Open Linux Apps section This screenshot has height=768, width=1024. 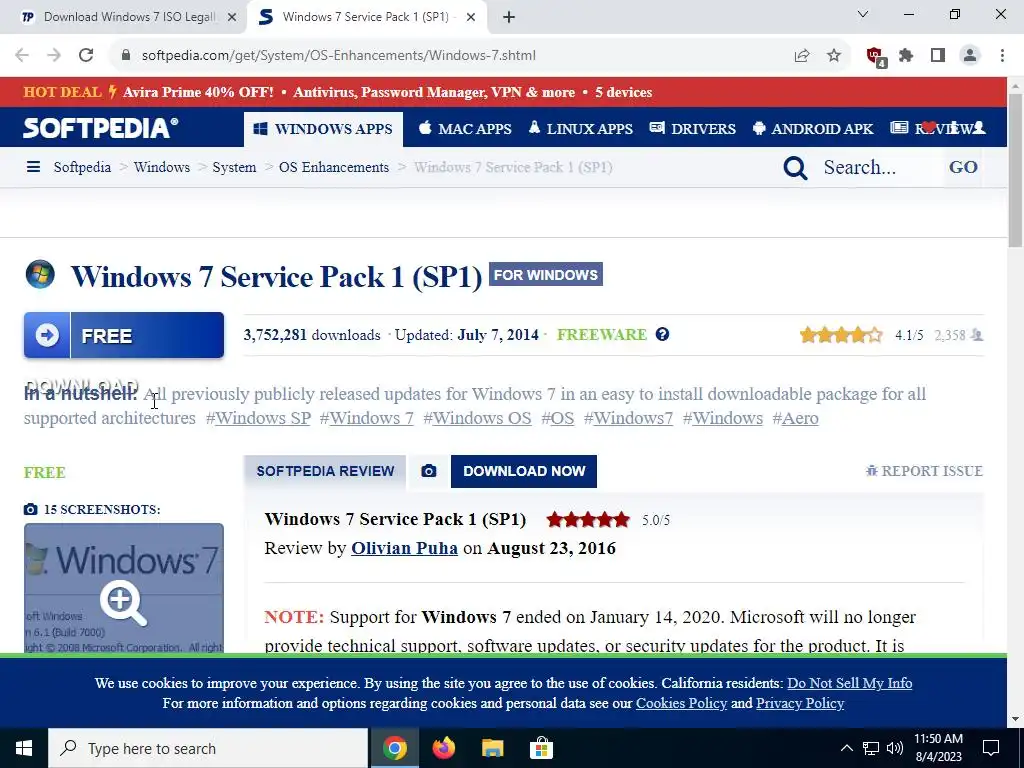click(x=581, y=129)
